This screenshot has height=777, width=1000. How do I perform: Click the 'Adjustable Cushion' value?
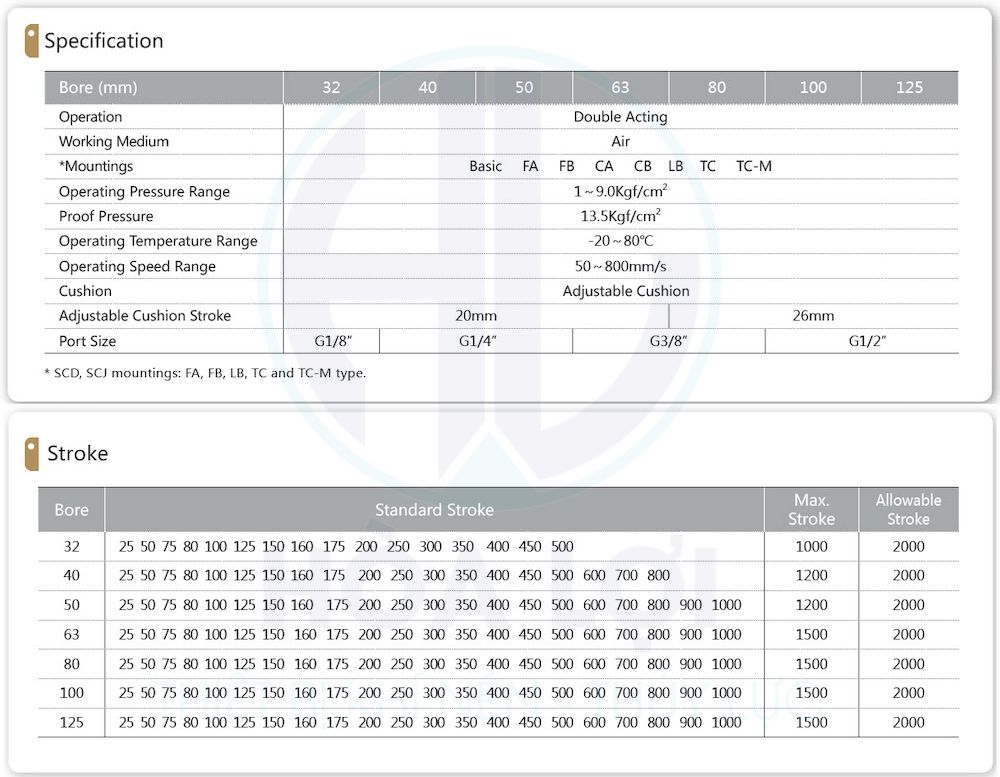pyautogui.click(x=626, y=291)
